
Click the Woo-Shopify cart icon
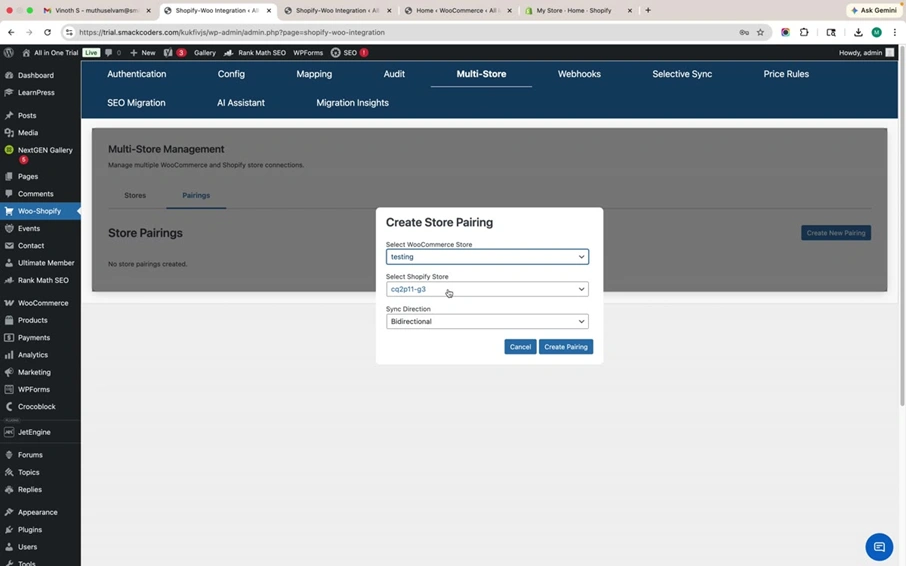tap(9, 211)
